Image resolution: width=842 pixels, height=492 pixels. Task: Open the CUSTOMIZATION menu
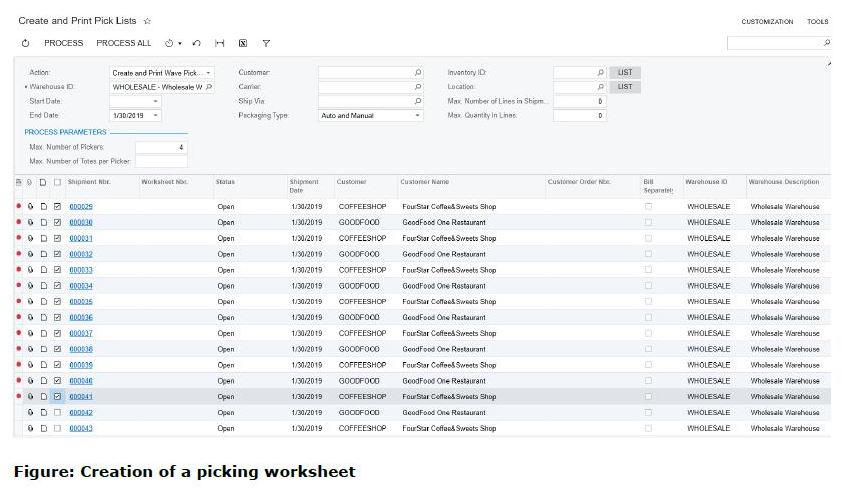point(767,21)
